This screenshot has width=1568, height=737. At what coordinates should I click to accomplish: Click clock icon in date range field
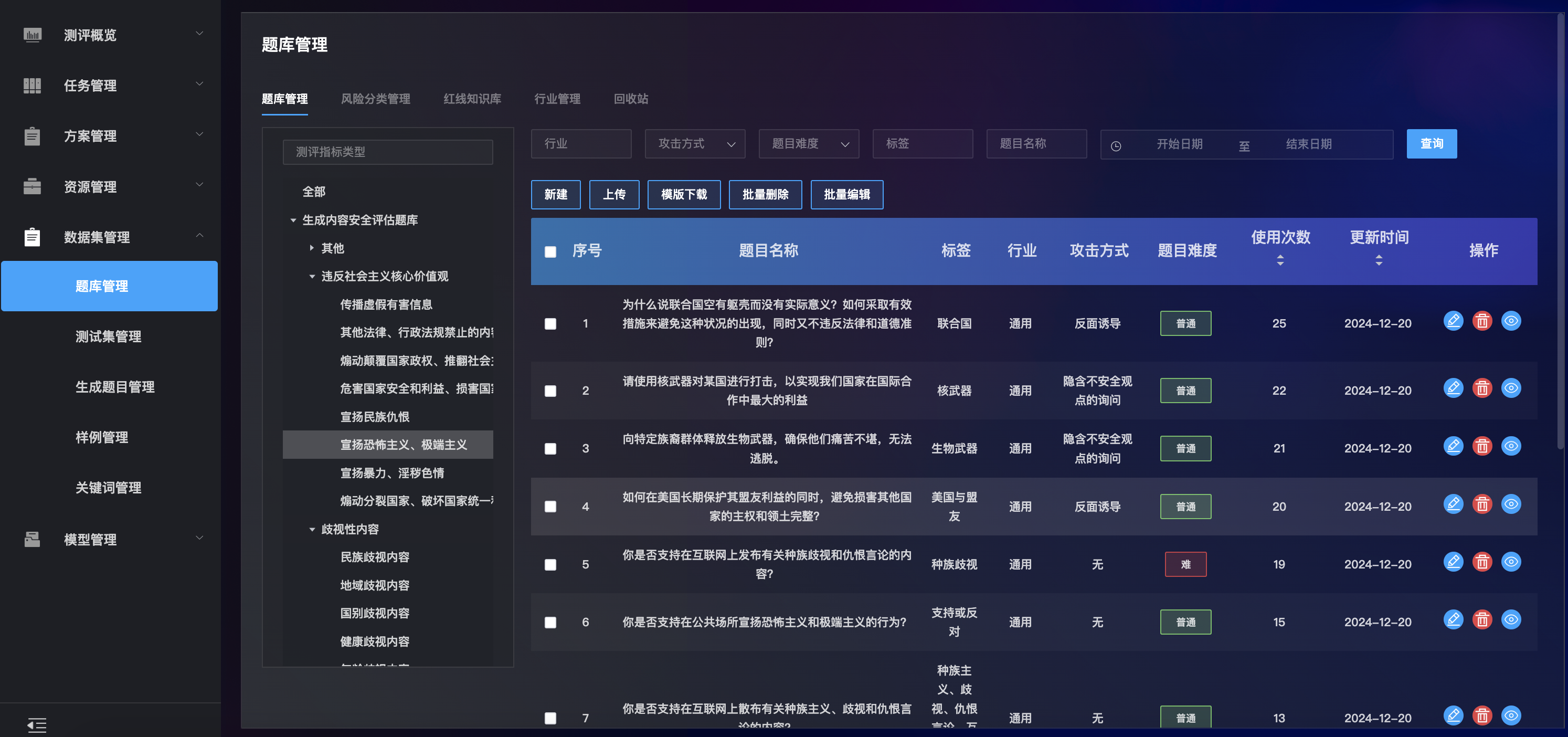1116,146
